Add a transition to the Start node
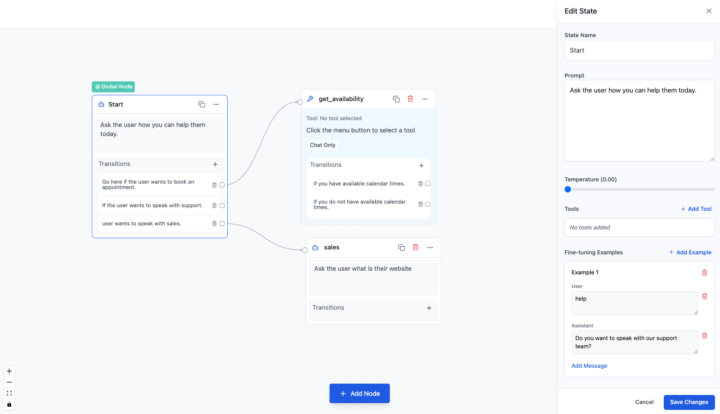Viewport: 720px width, 414px height. click(214, 164)
